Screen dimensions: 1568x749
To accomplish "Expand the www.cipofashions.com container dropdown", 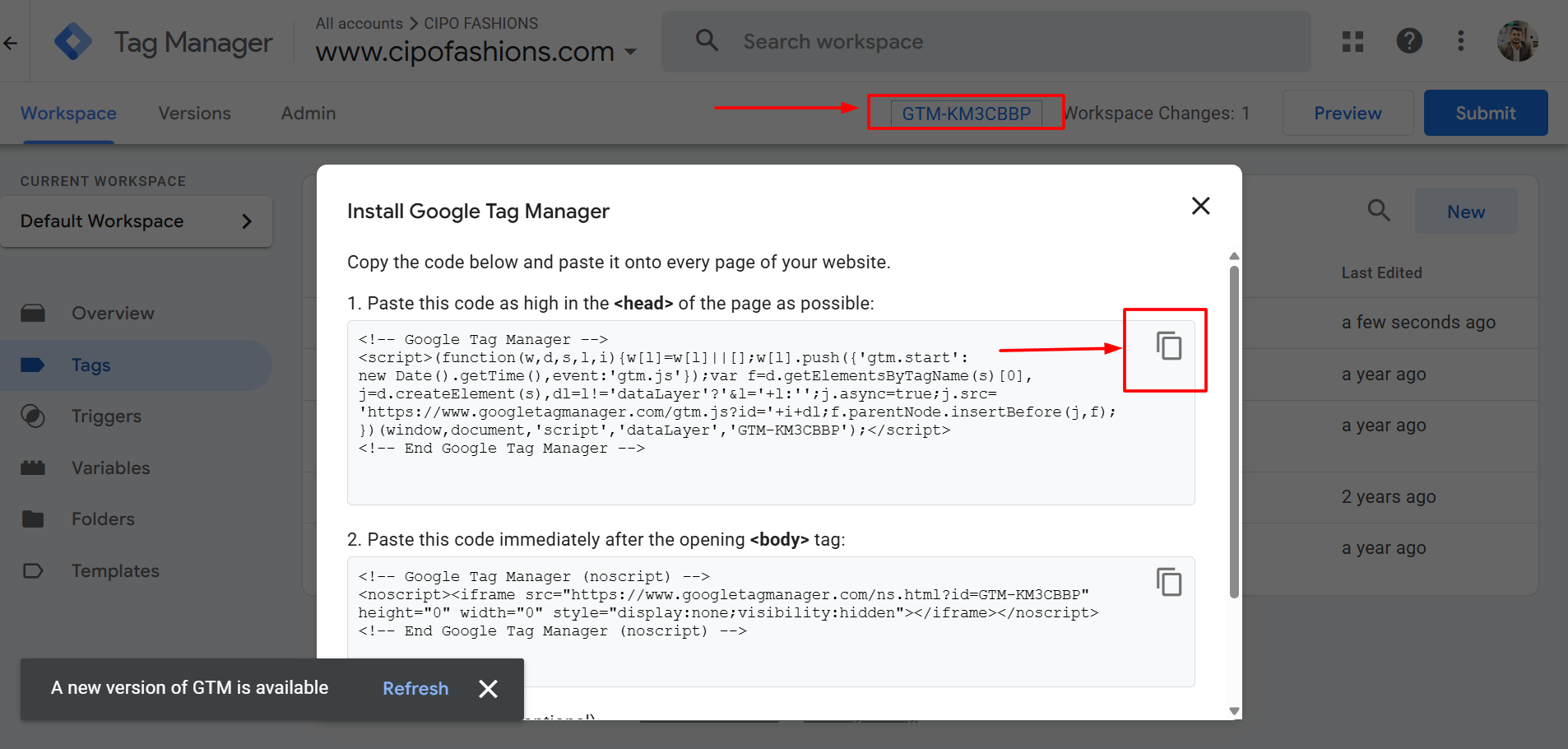I will pos(631,52).
